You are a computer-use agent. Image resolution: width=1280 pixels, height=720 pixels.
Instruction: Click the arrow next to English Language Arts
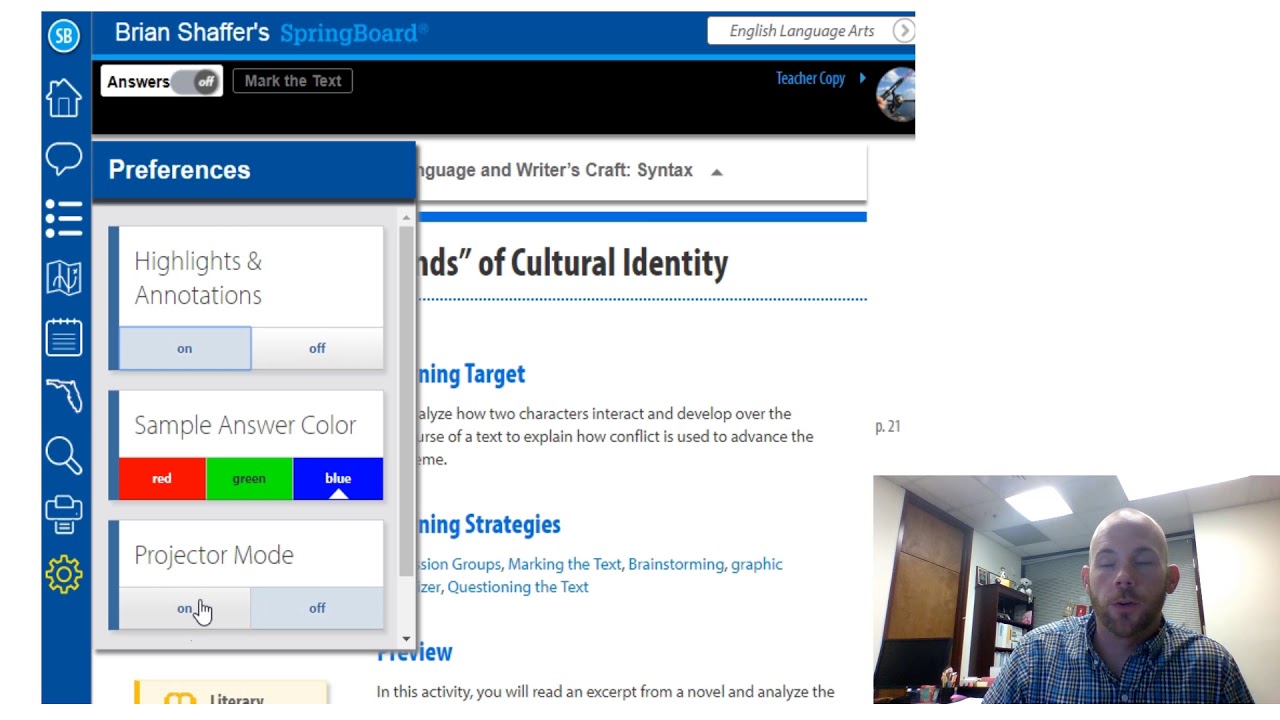(x=903, y=31)
